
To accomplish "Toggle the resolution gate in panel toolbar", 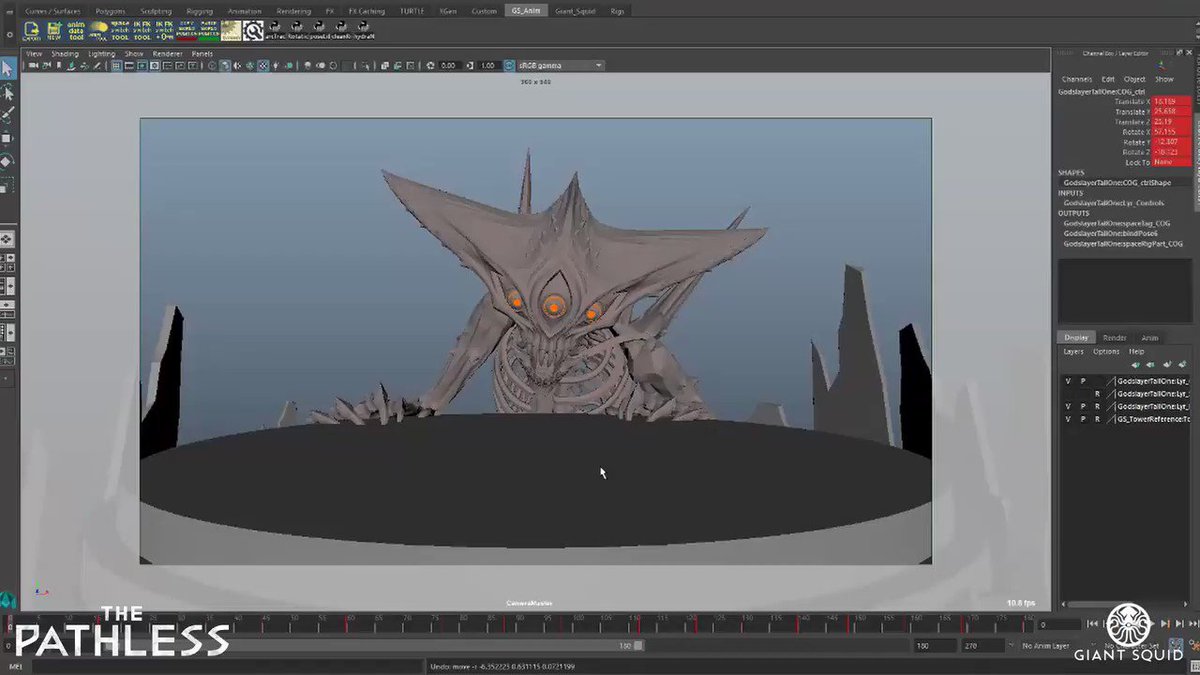I will point(144,65).
